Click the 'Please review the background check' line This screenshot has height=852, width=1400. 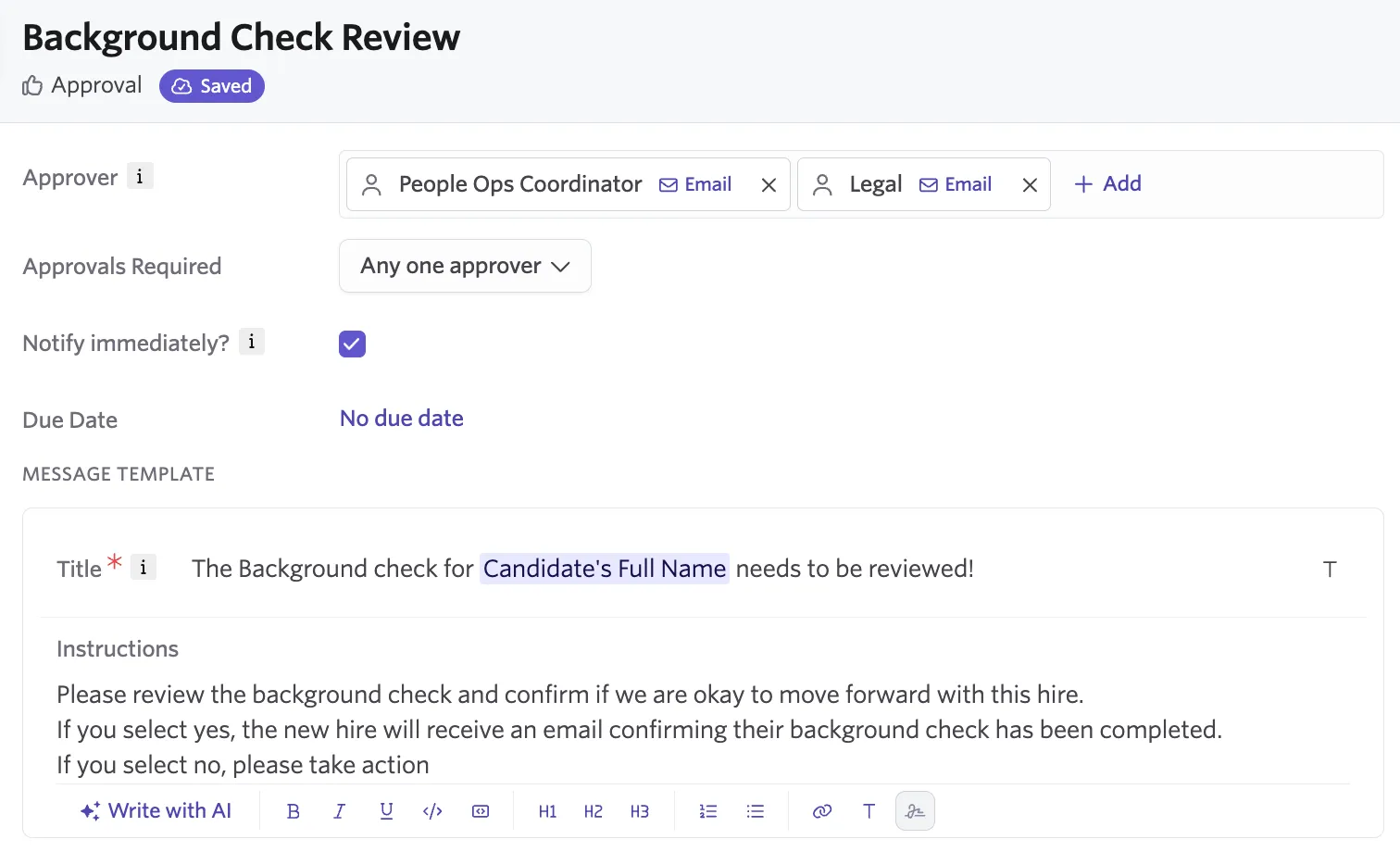point(570,695)
